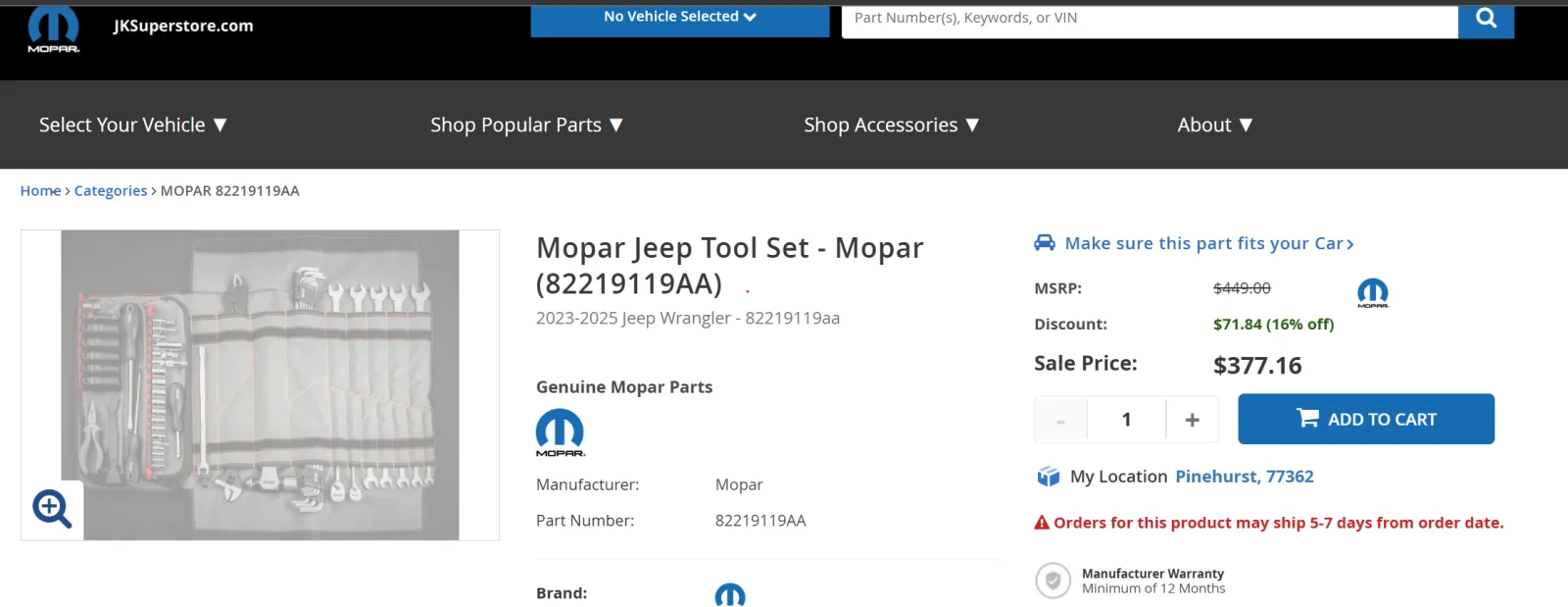Open the tool set product image
Image resolution: width=1568 pixels, height=607 pixels.
[x=260, y=384]
